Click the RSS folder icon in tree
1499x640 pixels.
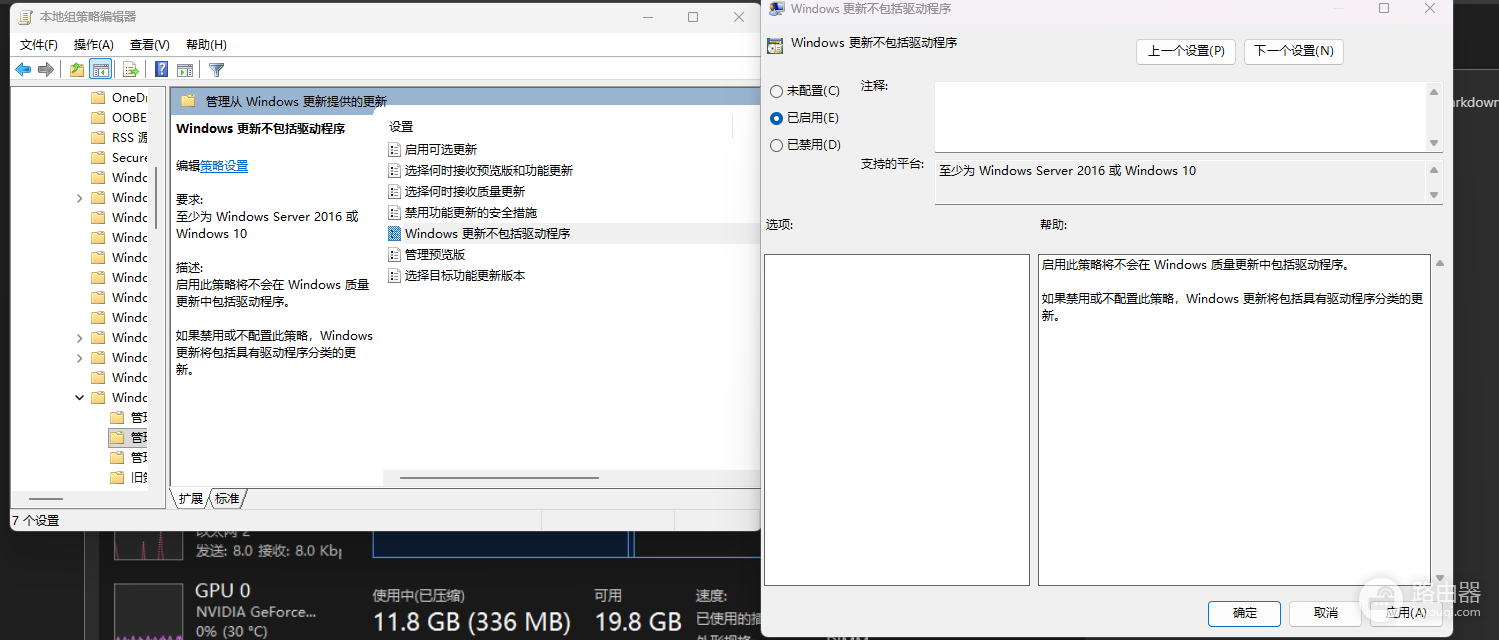pos(98,137)
